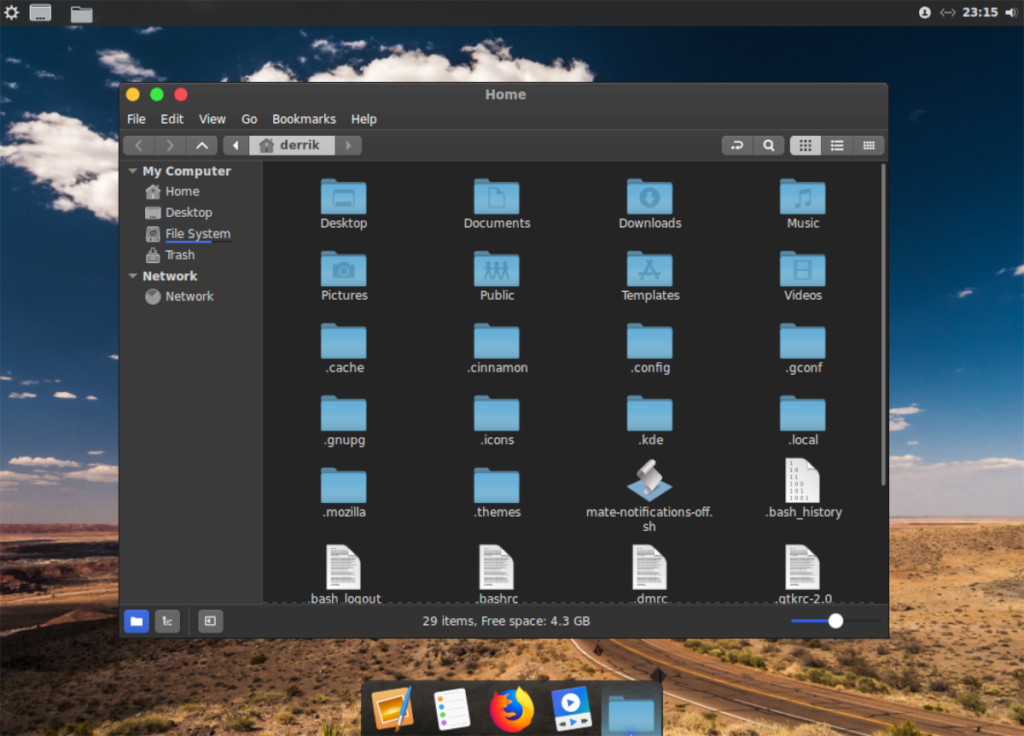Viewport: 1024px width, 736px height.
Task: Hide the sidebar using the bottom button
Action: (x=210, y=621)
